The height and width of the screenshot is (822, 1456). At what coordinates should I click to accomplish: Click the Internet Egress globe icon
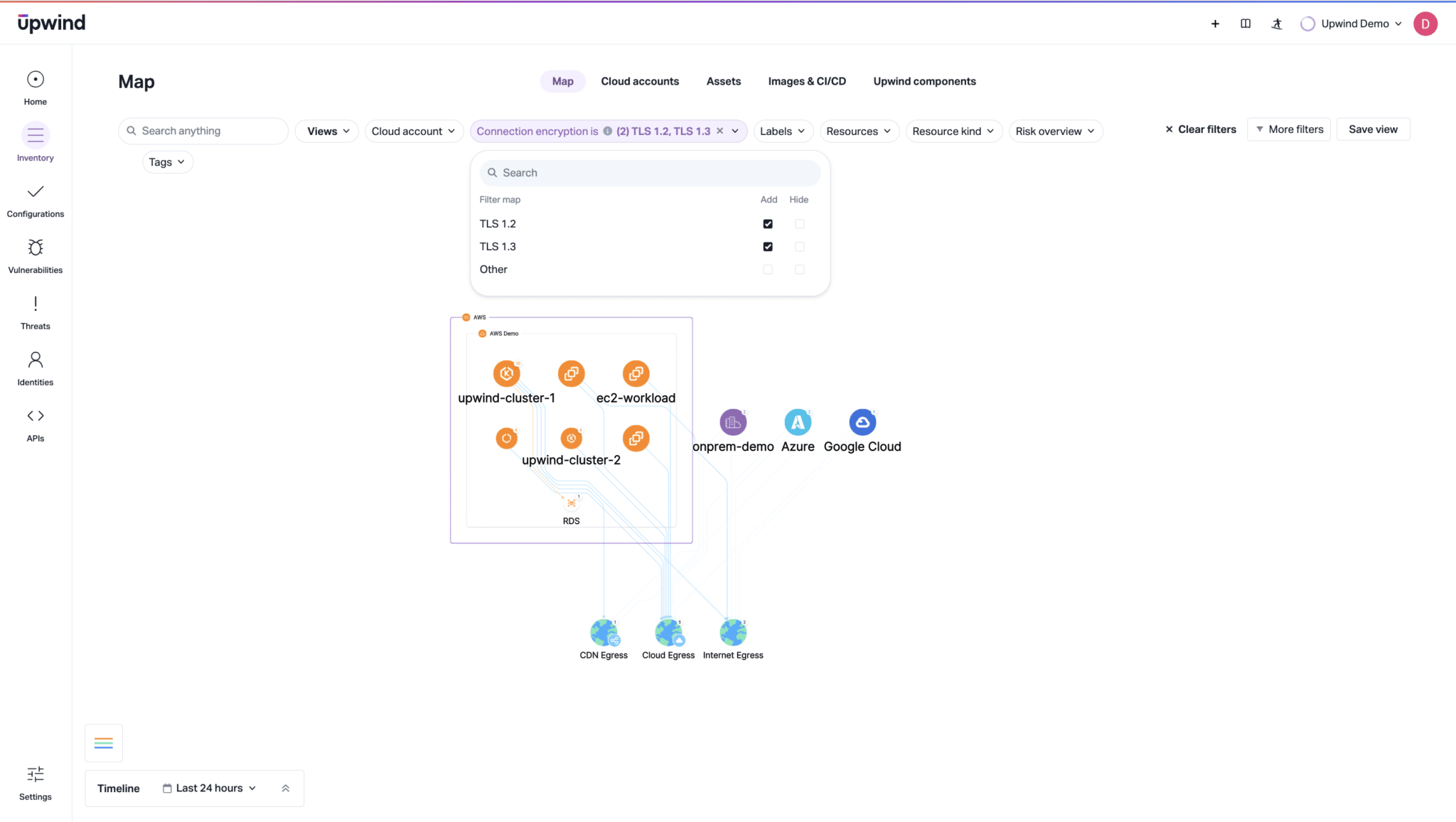(x=733, y=632)
